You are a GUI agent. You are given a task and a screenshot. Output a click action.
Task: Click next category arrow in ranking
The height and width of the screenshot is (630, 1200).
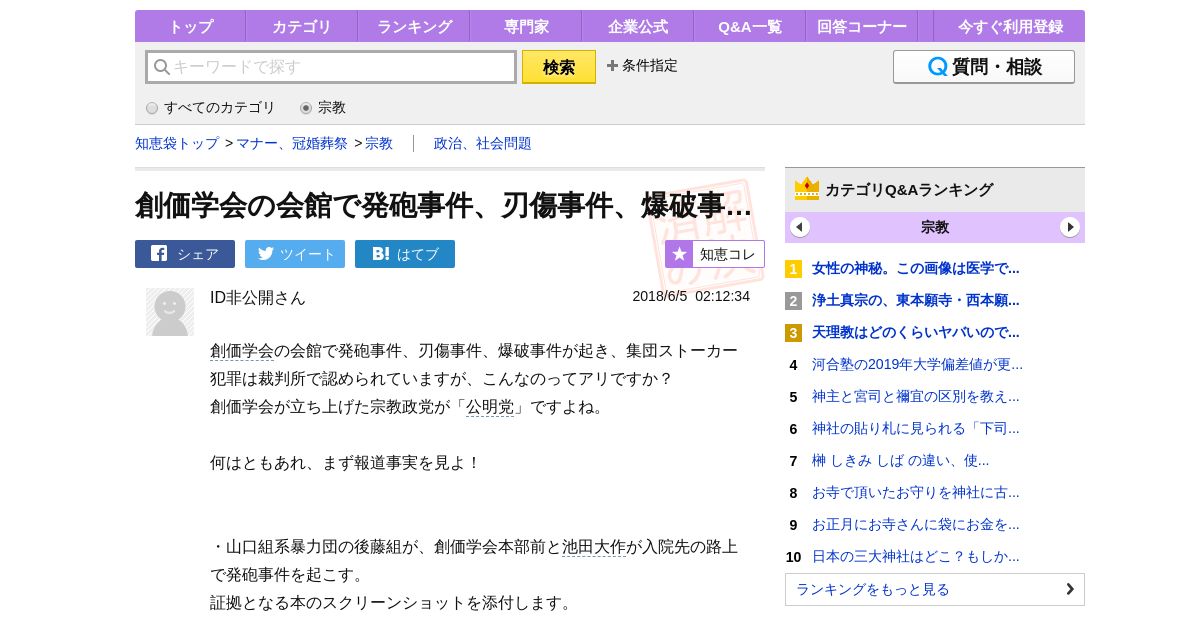click(1070, 227)
